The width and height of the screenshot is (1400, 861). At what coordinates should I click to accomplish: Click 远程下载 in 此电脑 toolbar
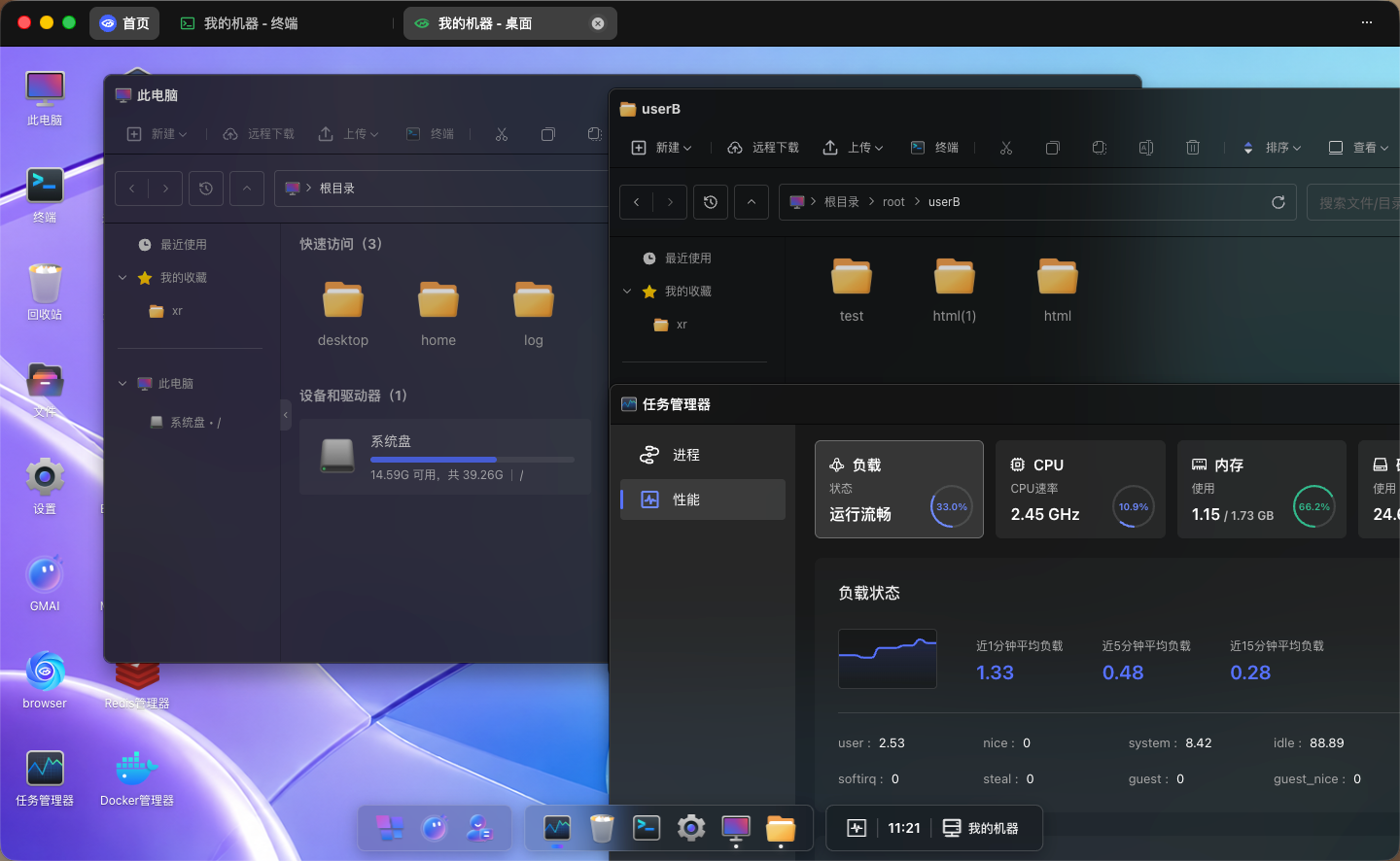tap(259, 134)
